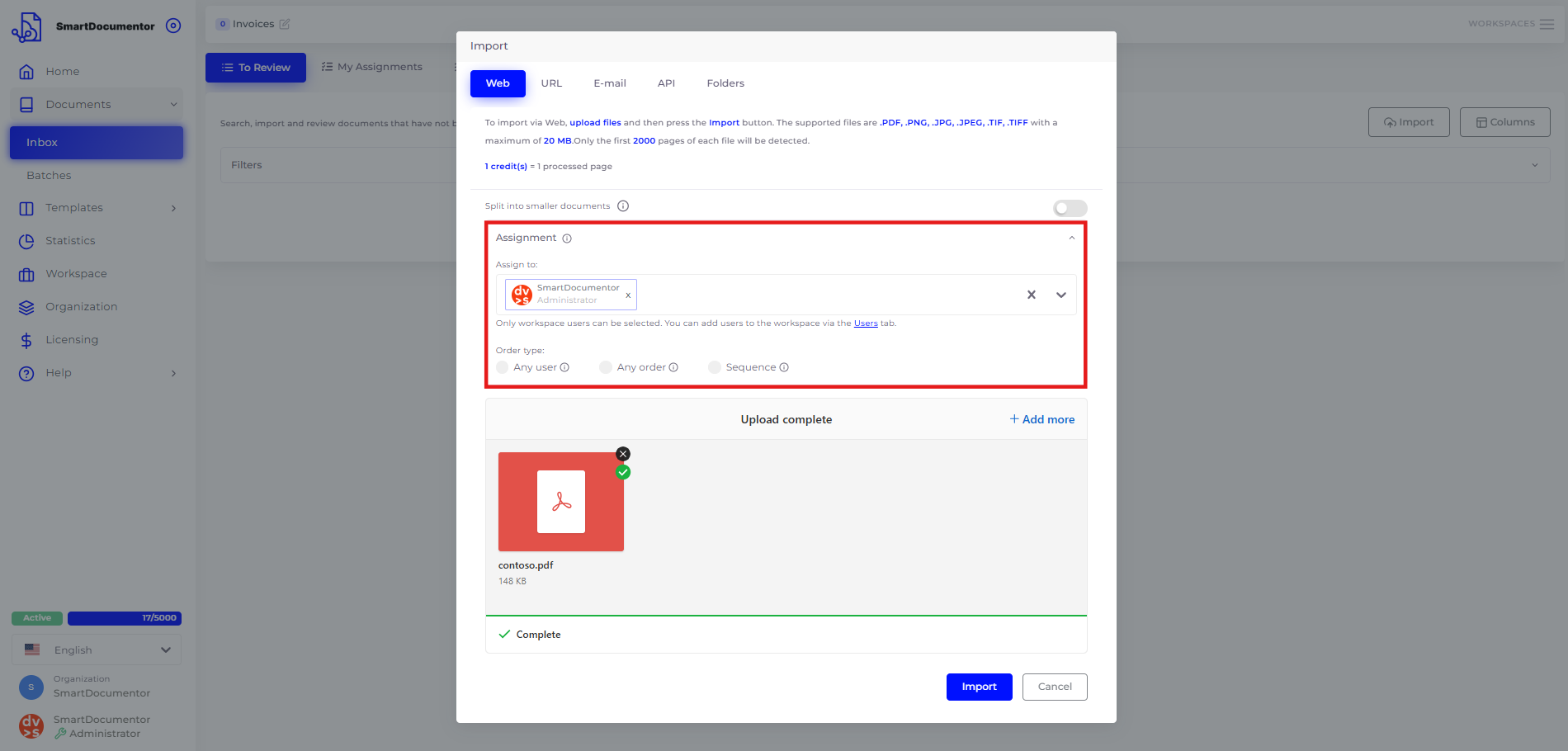
Task: Switch to the Folders import tab
Action: coord(725,83)
